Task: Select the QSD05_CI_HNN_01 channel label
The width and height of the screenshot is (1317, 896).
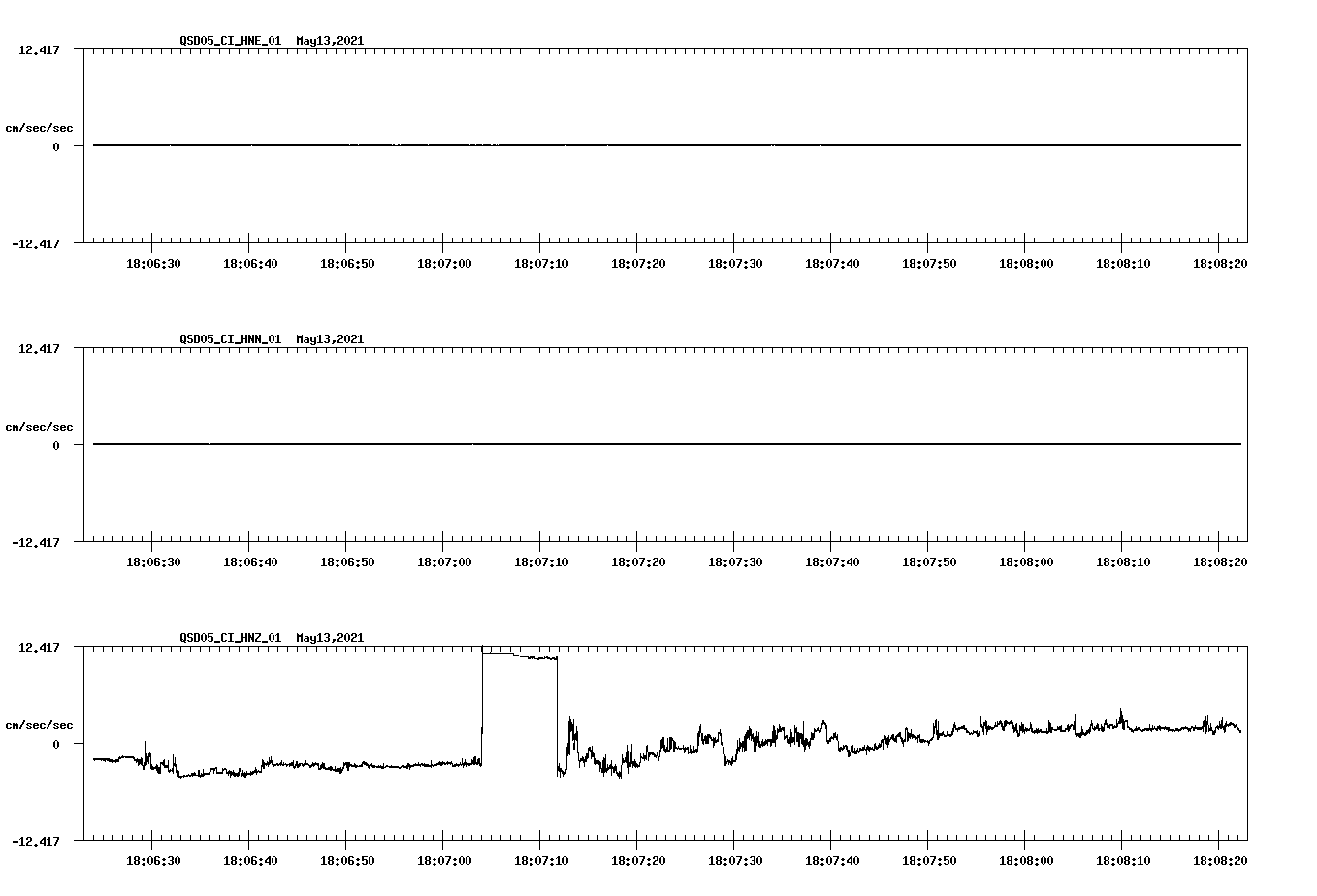Action: pyautogui.click(x=229, y=339)
